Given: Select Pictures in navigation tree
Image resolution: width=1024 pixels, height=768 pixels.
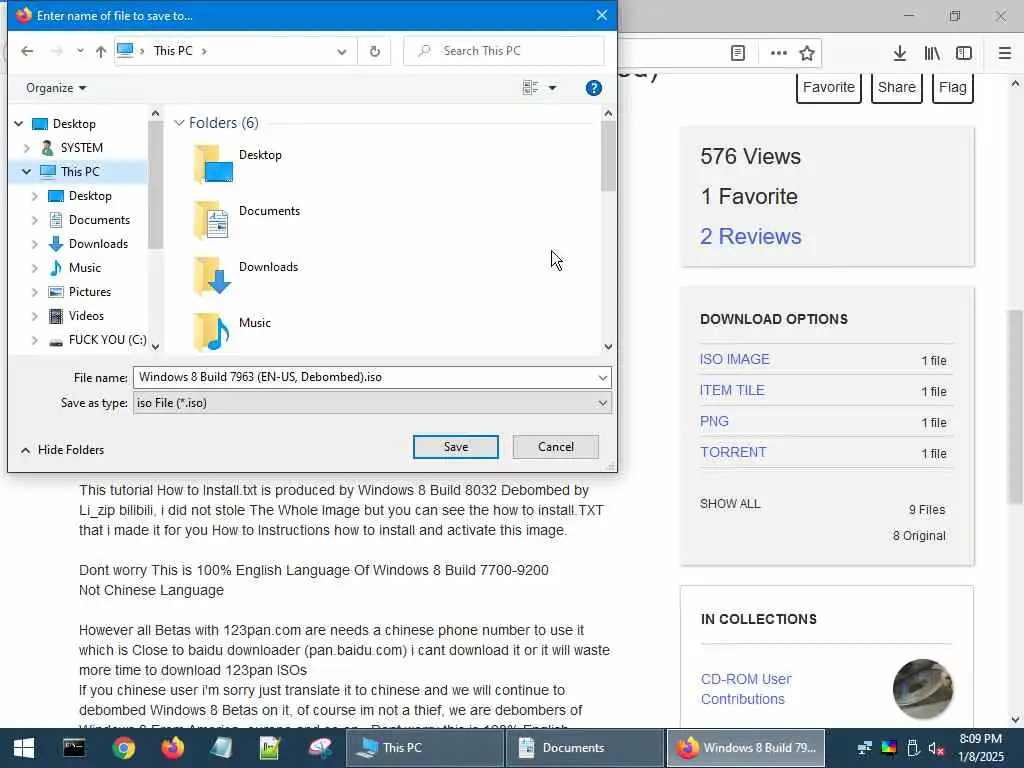Looking at the screenshot, I should (x=89, y=292).
